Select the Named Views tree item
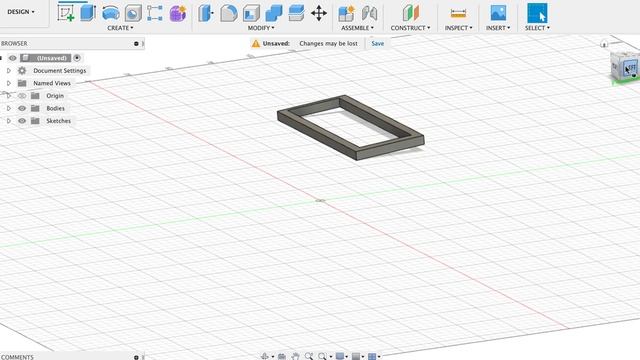This screenshot has width=640, height=360. point(52,83)
